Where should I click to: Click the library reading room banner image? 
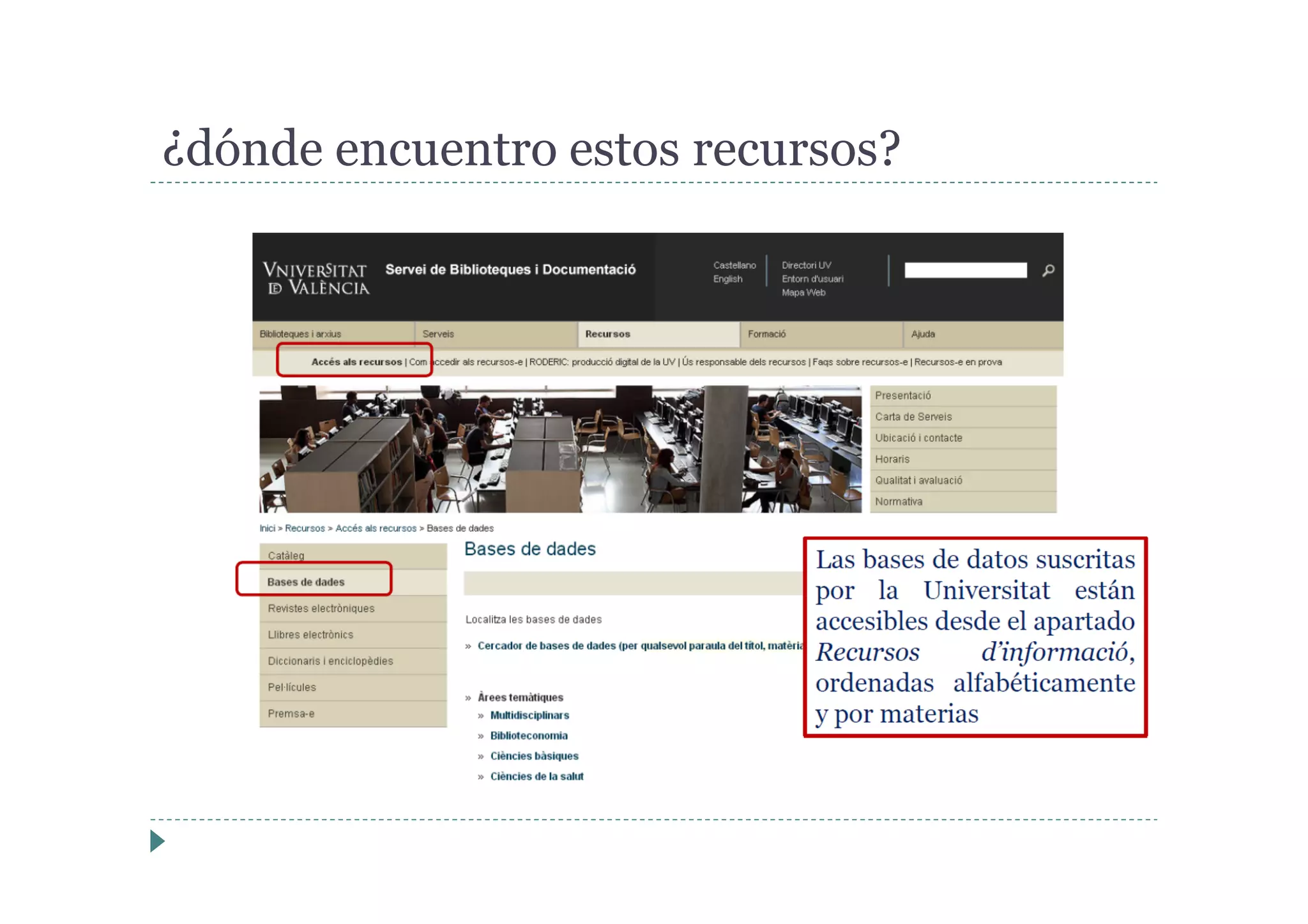560,449
